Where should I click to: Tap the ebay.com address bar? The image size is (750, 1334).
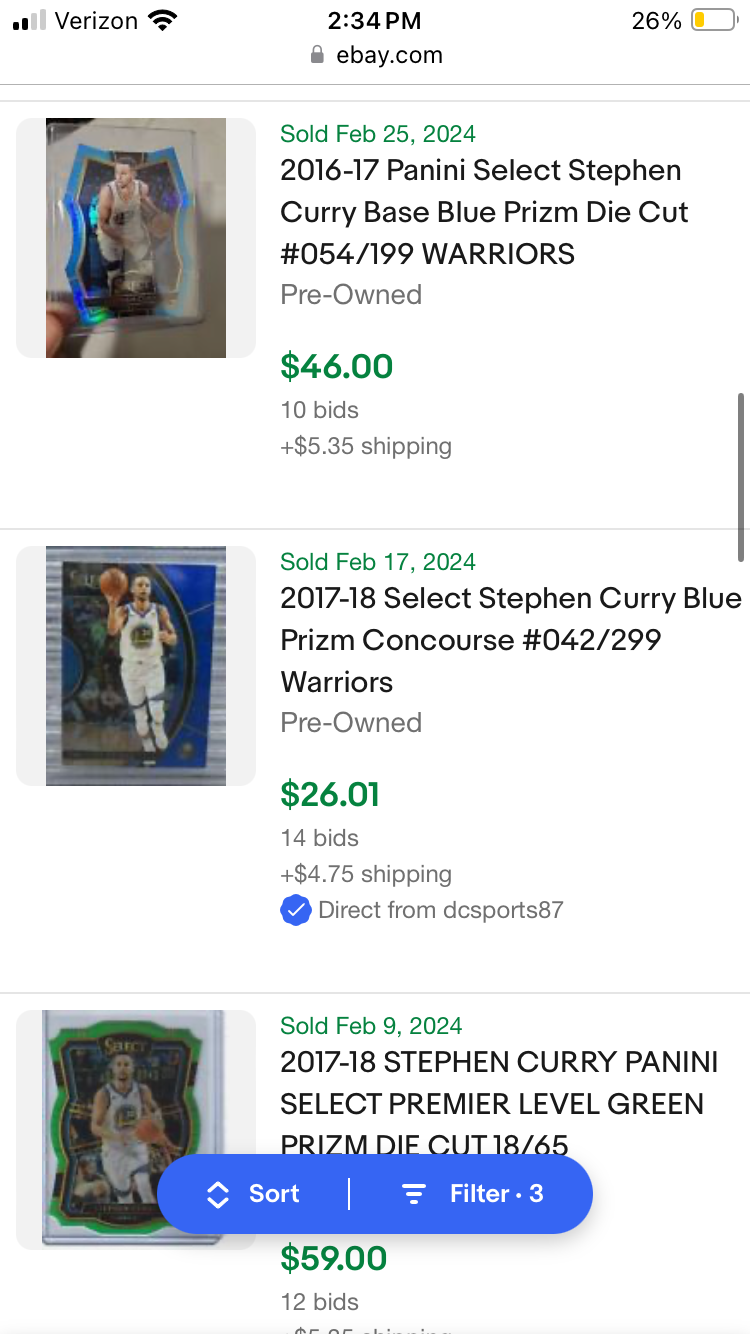375,55
